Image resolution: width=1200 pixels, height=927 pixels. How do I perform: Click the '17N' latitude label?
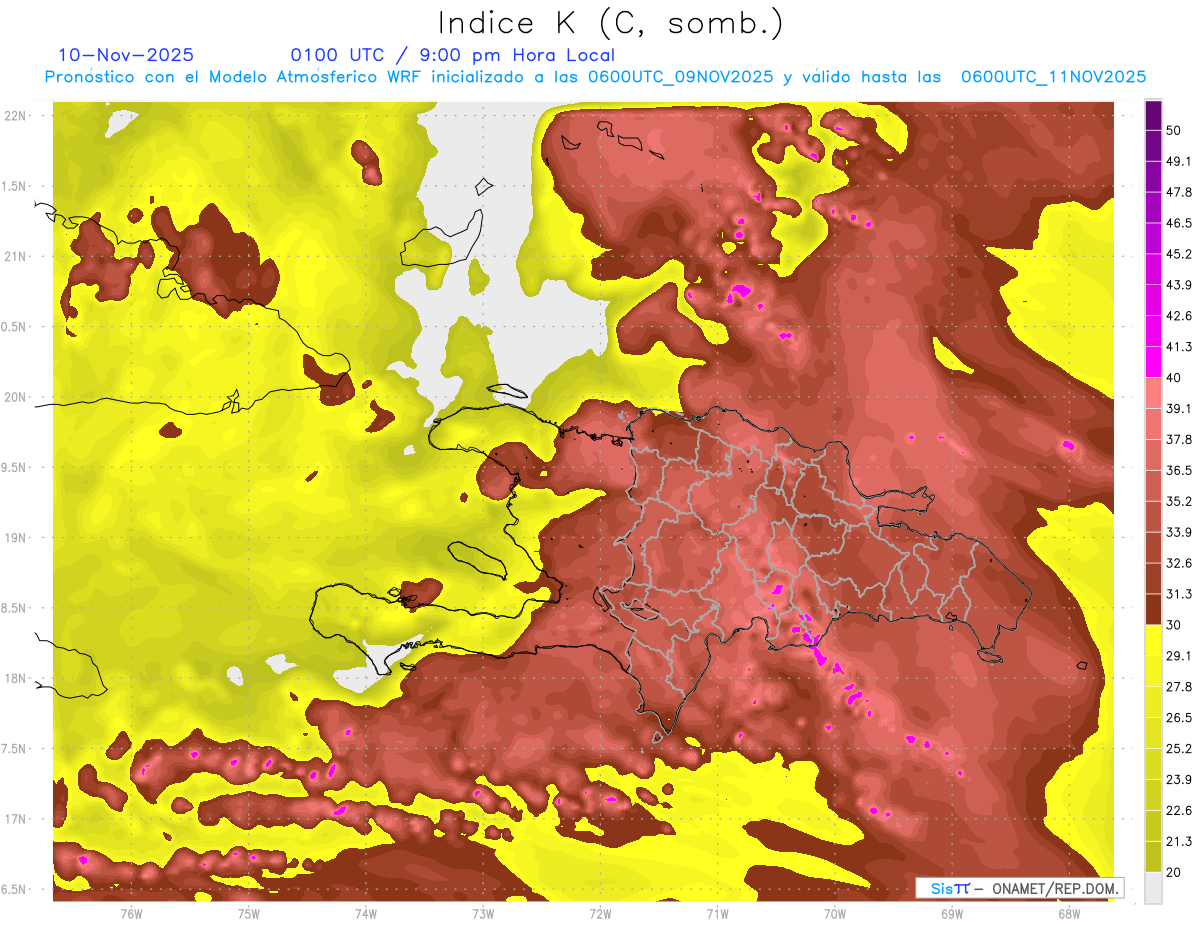pyautogui.click(x=15, y=819)
